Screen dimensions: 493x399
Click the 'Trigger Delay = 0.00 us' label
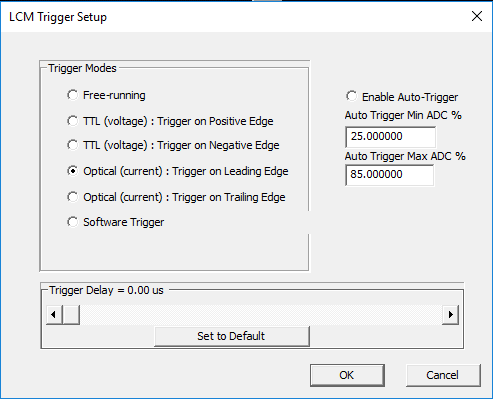106,290
